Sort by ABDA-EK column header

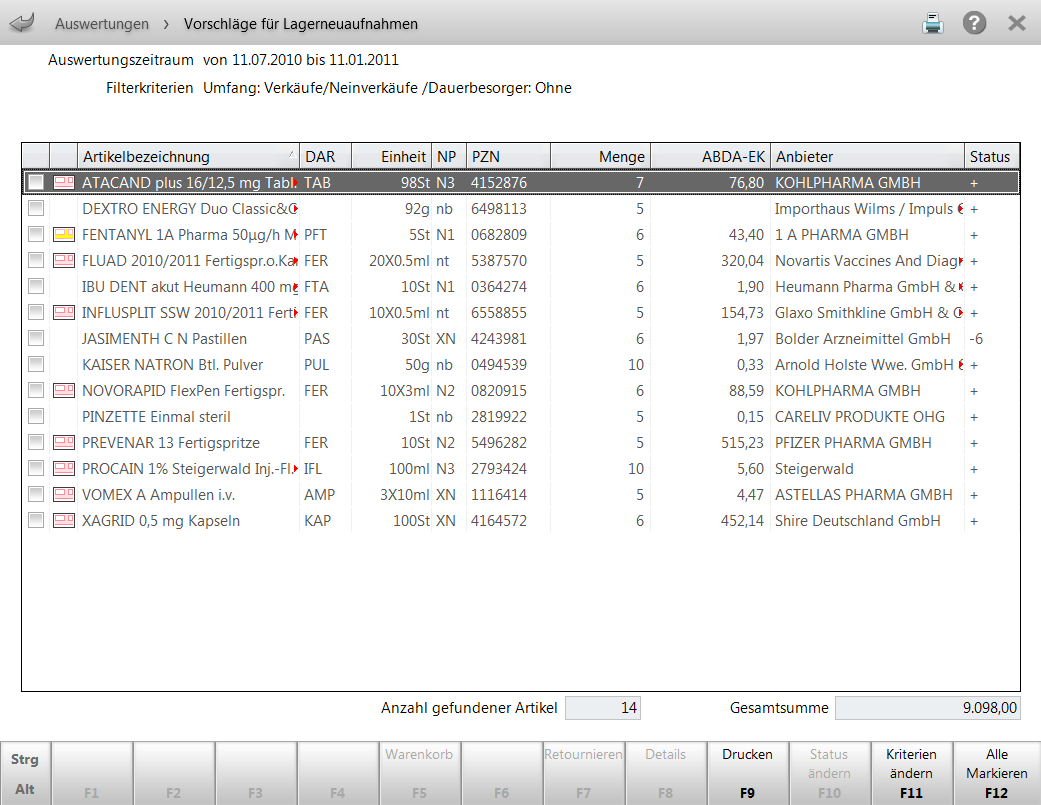pyautogui.click(x=710, y=157)
